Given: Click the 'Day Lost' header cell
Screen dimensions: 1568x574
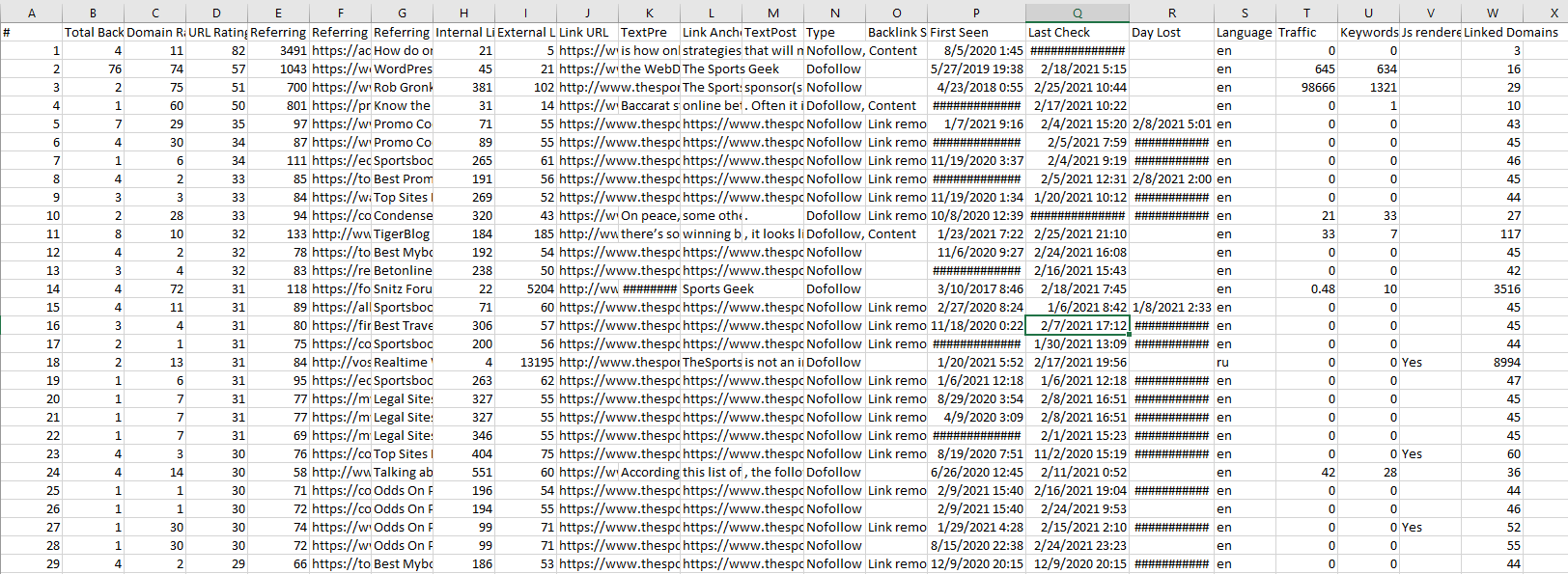Looking at the screenshot, I should (1172, 32).
